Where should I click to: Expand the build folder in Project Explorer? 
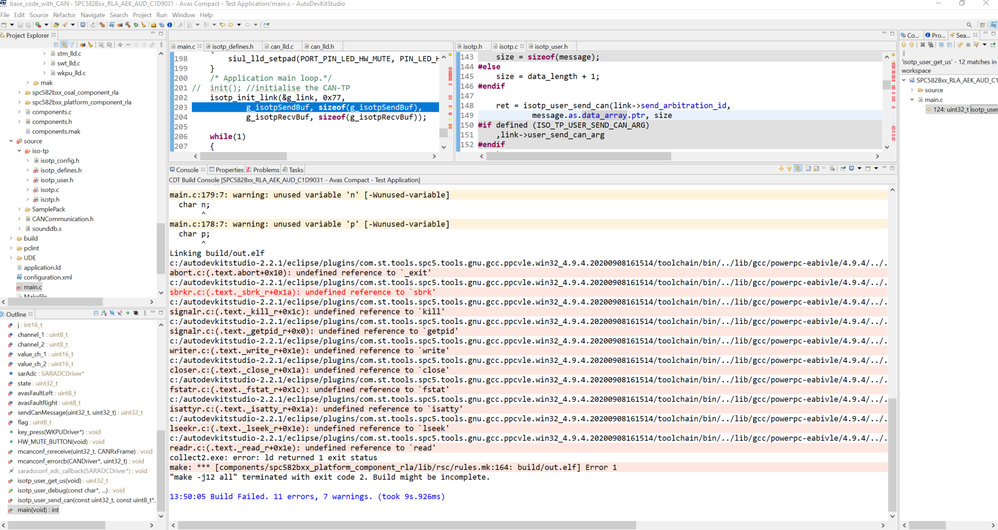[12, 239]
